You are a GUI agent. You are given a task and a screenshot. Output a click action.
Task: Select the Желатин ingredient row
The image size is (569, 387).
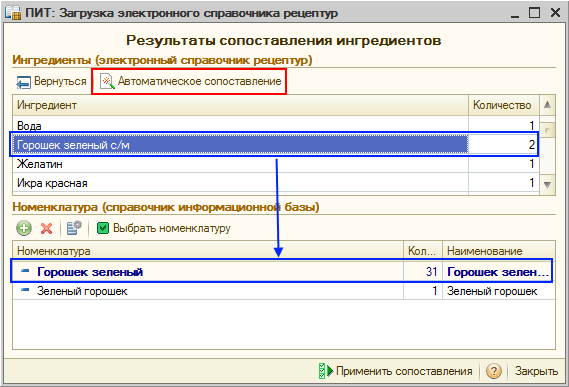(276, 164)
